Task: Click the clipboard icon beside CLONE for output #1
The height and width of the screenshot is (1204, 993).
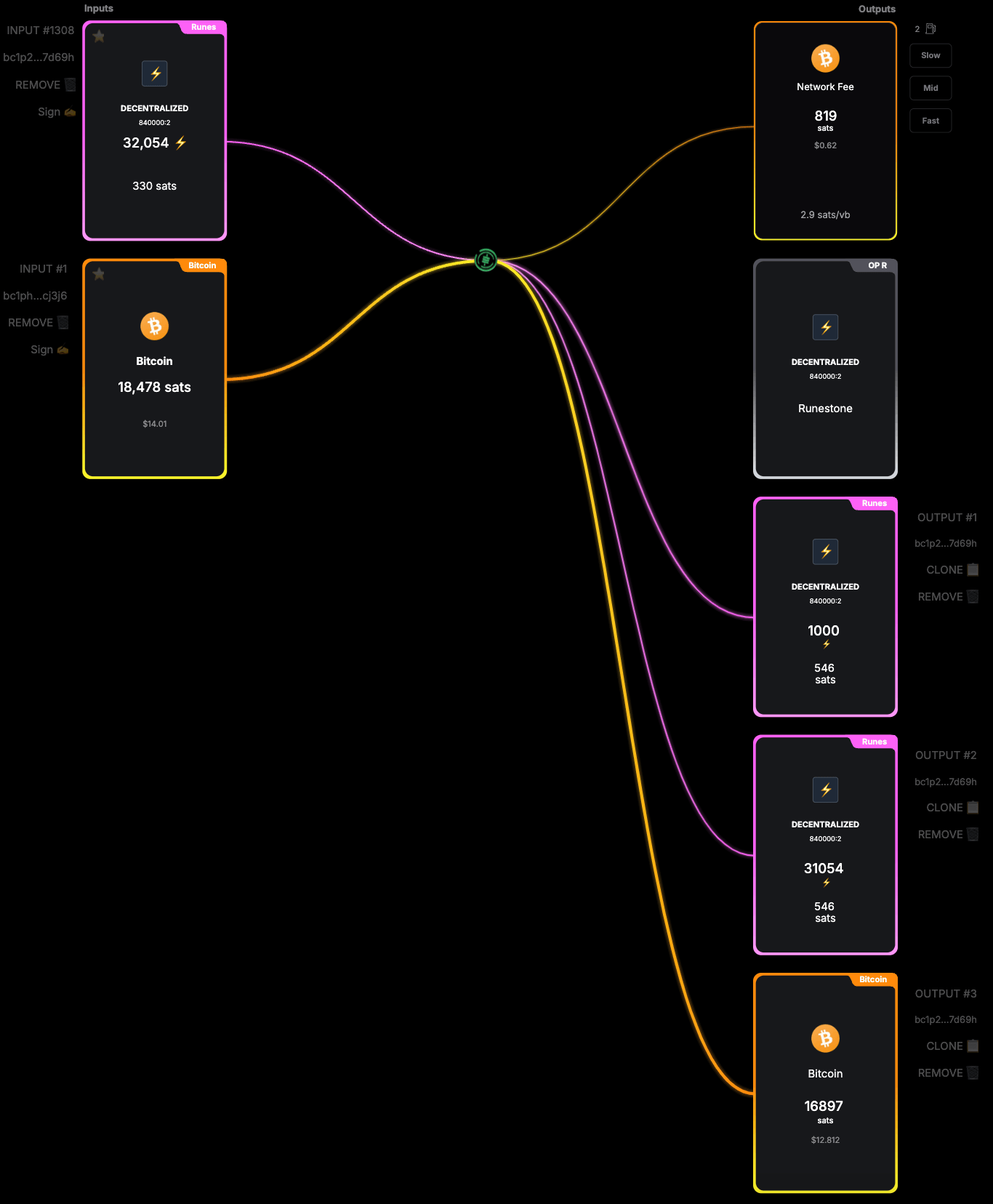Action: point(973,569)
